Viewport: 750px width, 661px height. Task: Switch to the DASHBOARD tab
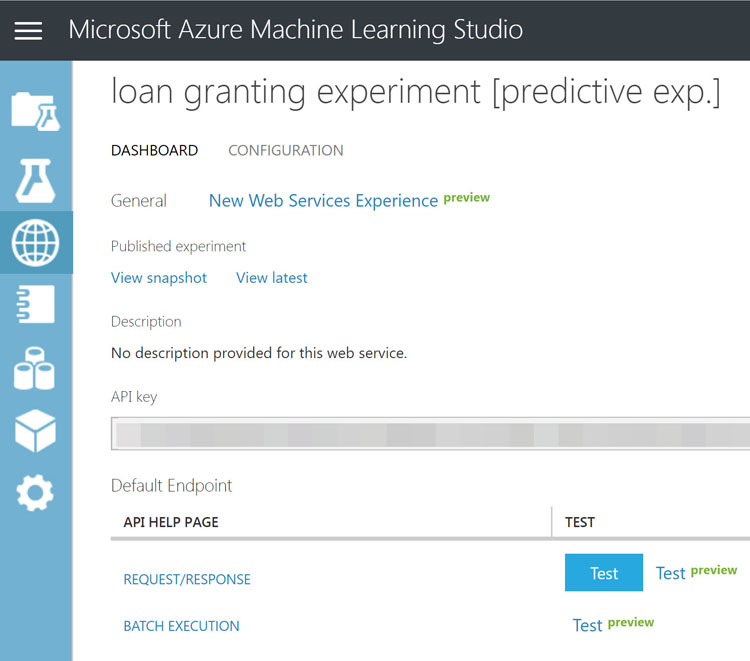click(154, 150)
